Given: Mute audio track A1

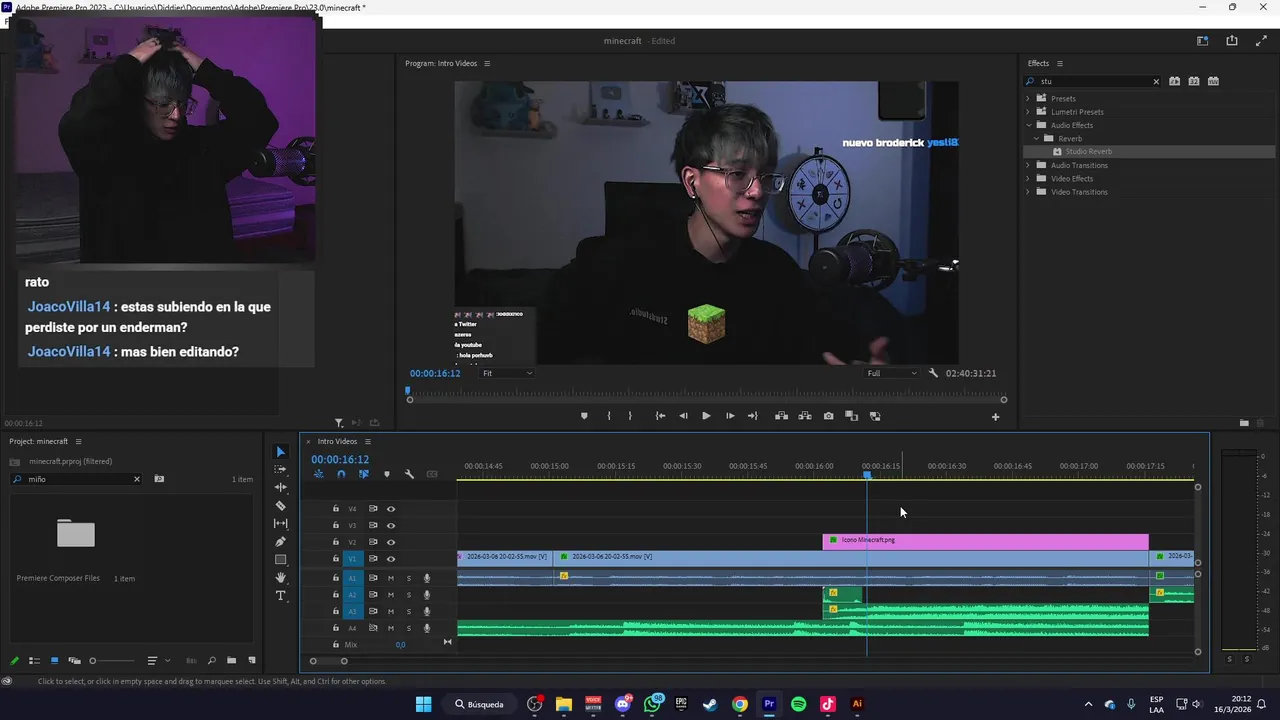Looking at the screenshot, I should [391, 578].
